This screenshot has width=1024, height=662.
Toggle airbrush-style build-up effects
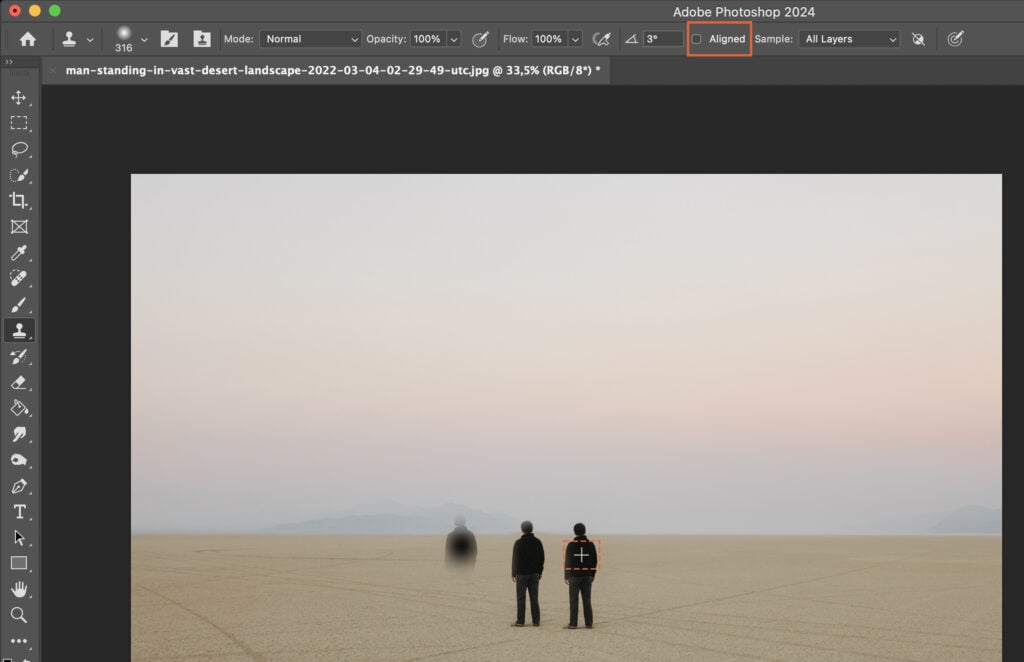pyautogui.click(x=601, y=39)
